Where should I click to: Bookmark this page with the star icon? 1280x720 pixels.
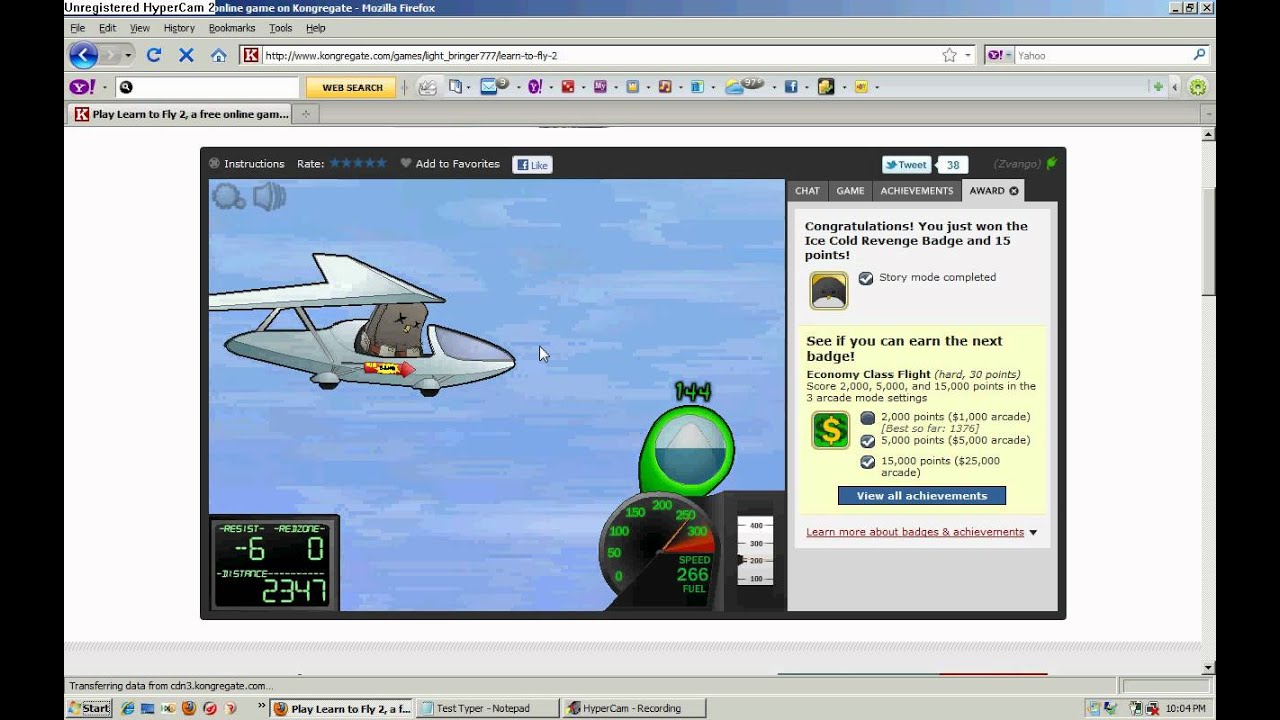949,55
